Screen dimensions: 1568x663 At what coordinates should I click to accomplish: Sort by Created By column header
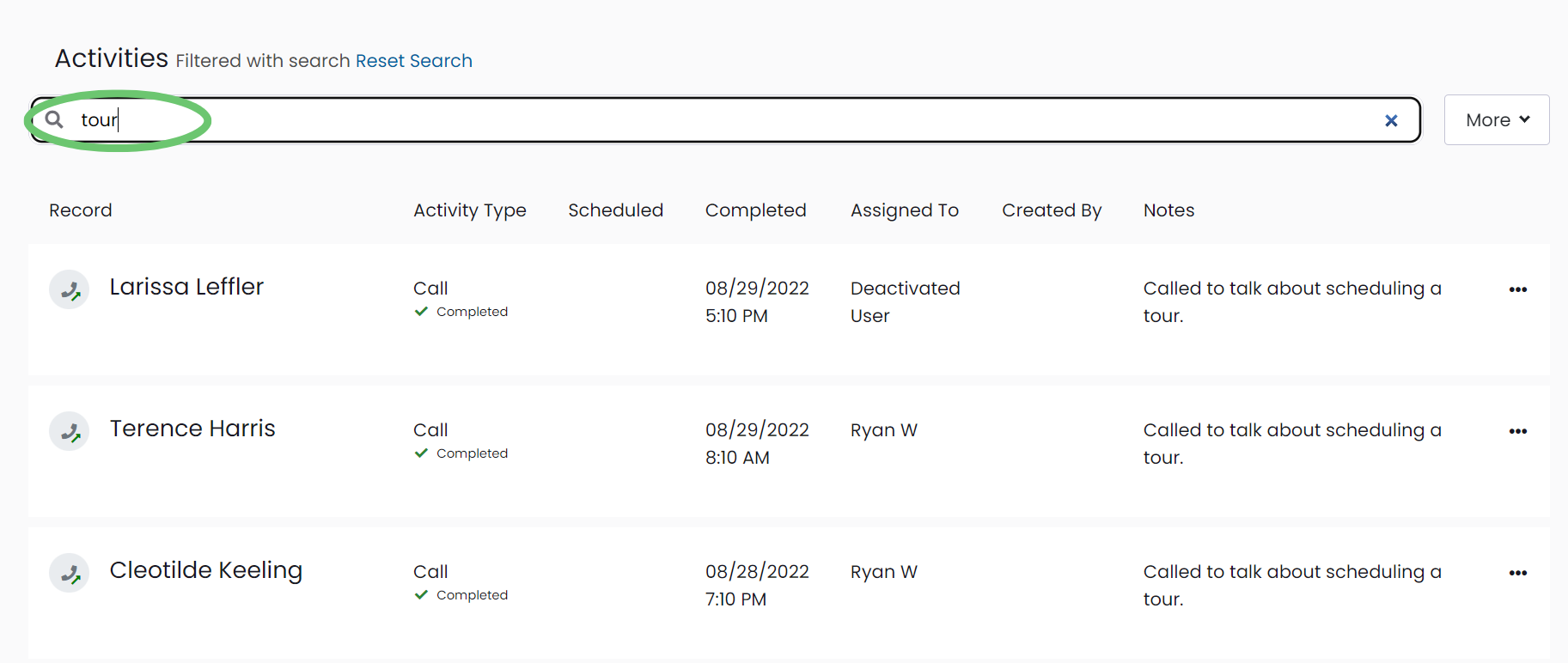(1052, 211)
